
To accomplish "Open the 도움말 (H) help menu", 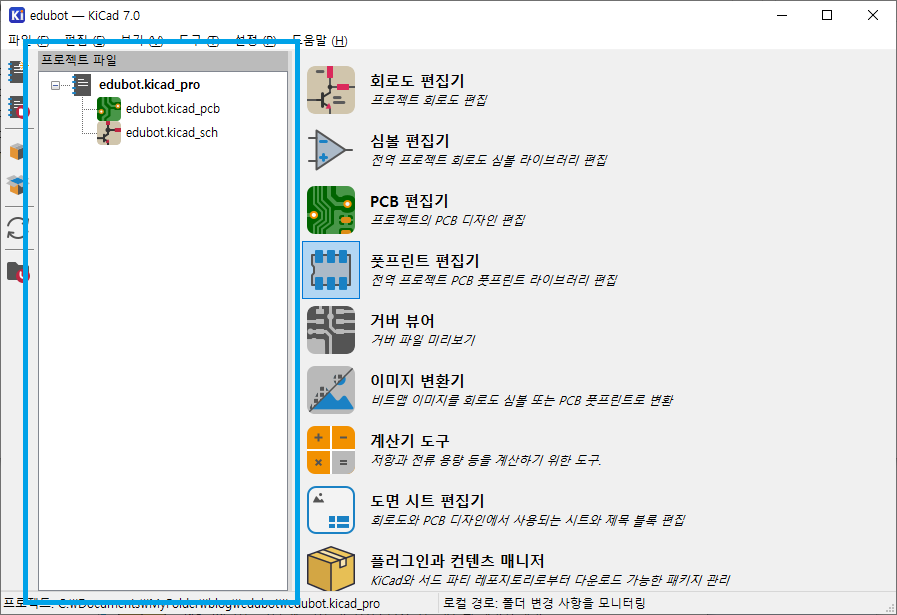I will [x=319, y=40].
